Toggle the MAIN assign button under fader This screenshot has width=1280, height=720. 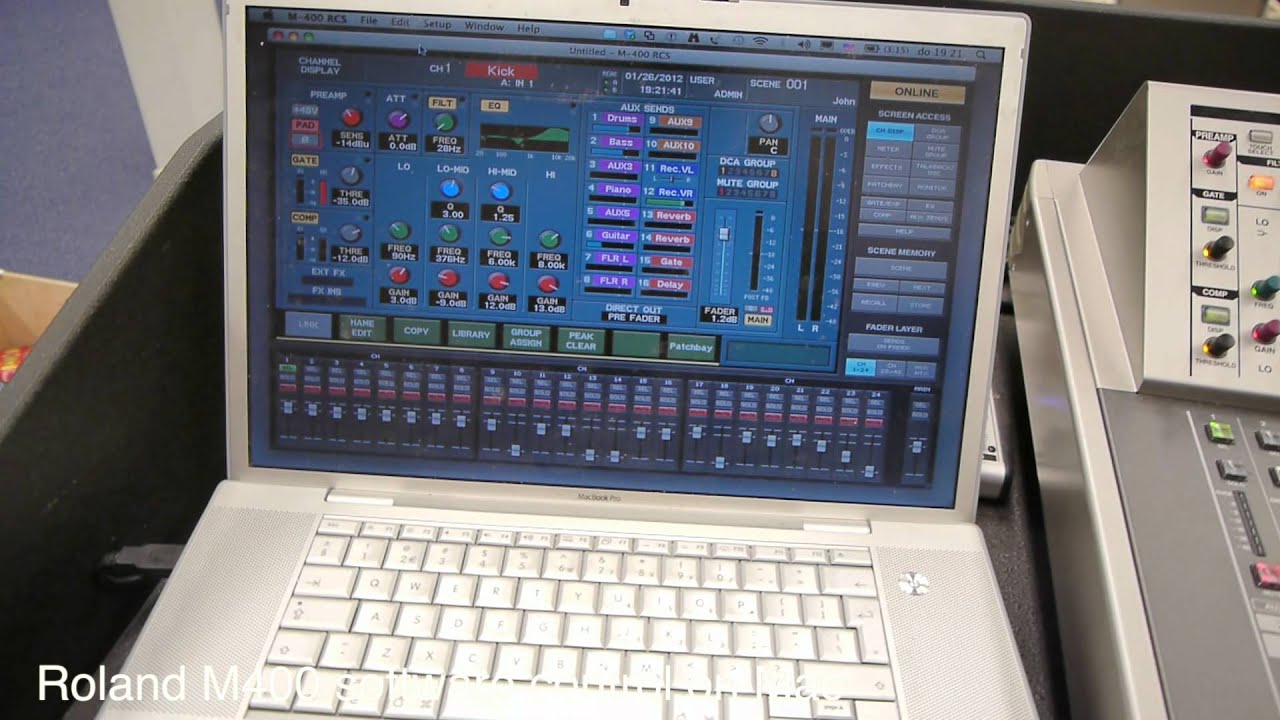[x=758, y=320]
